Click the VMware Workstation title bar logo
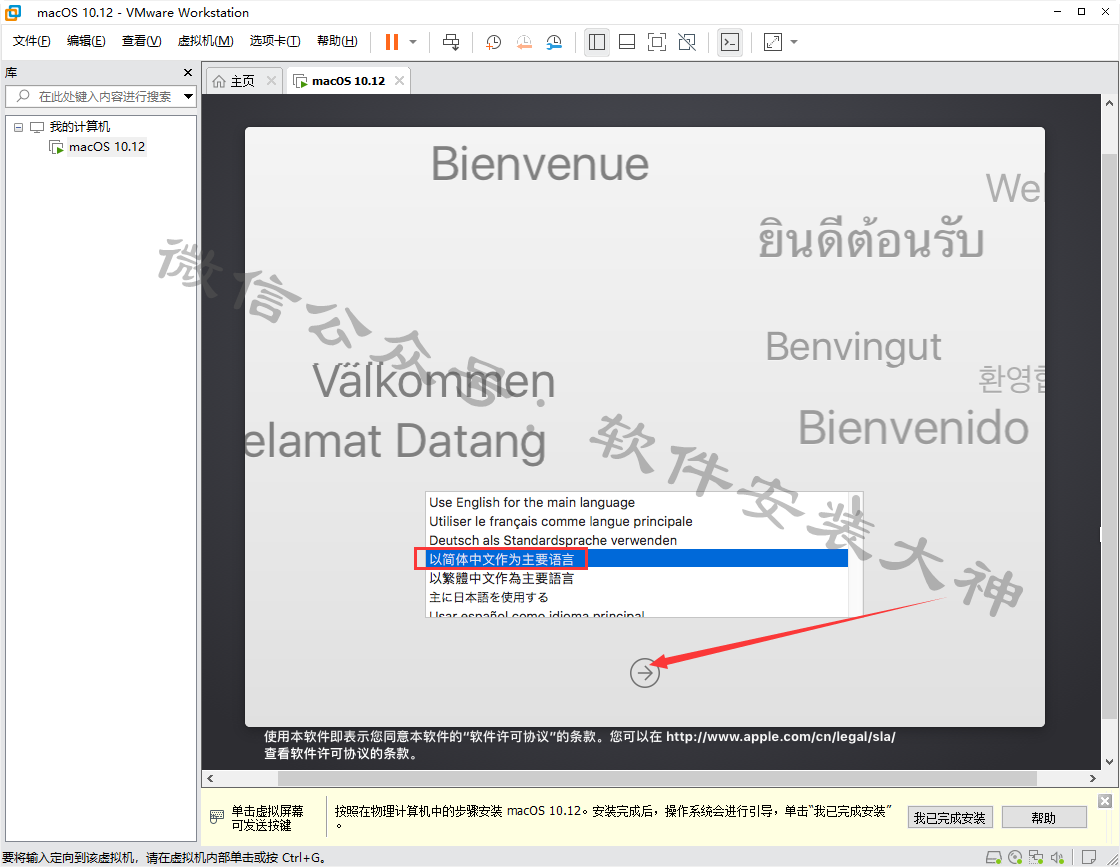Image resolution: width=1120 pixels, height=867 pixels. pyautogui.click(x=13, y=12)
